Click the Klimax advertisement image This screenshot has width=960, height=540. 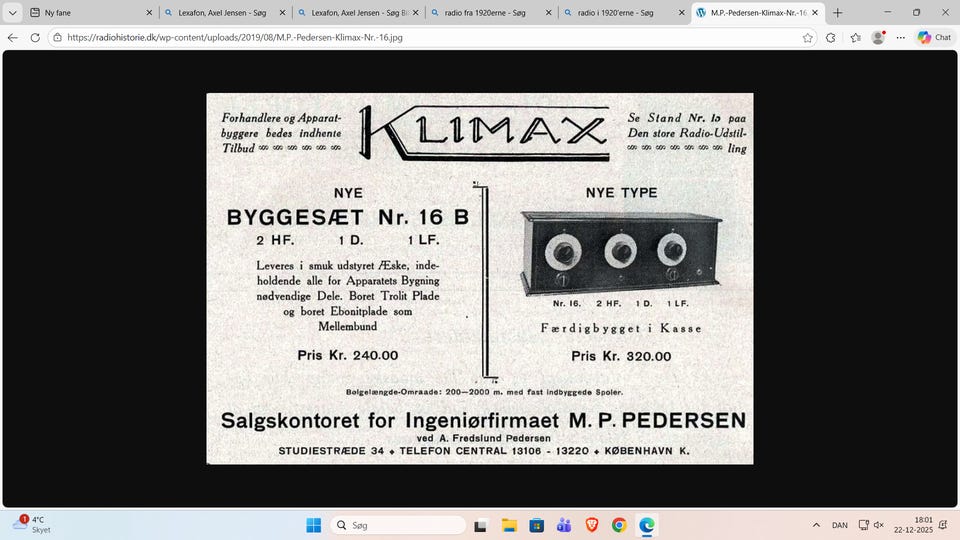(x=480, y=279)
